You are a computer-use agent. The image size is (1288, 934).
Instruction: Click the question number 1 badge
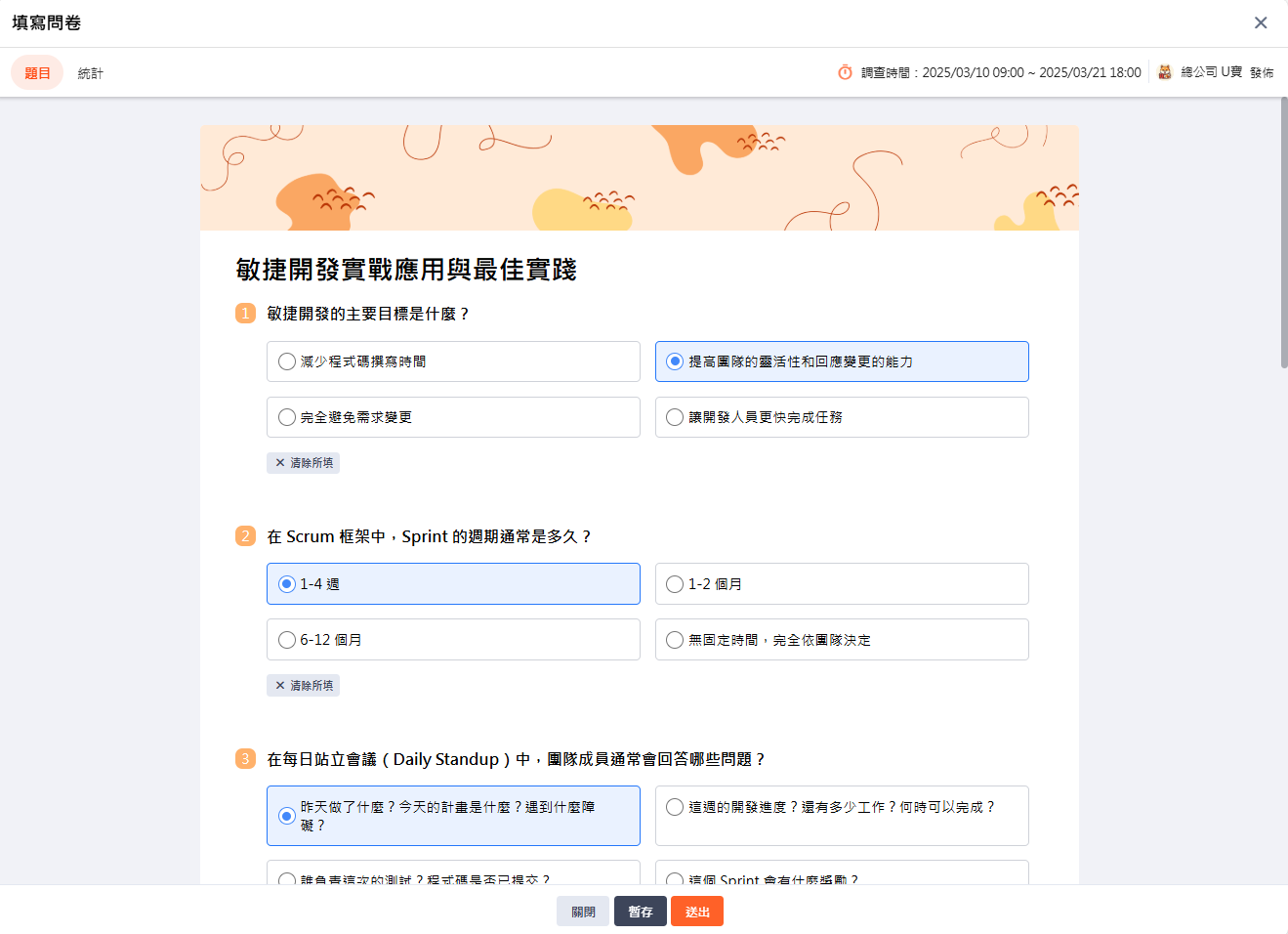tap(245, 314)
